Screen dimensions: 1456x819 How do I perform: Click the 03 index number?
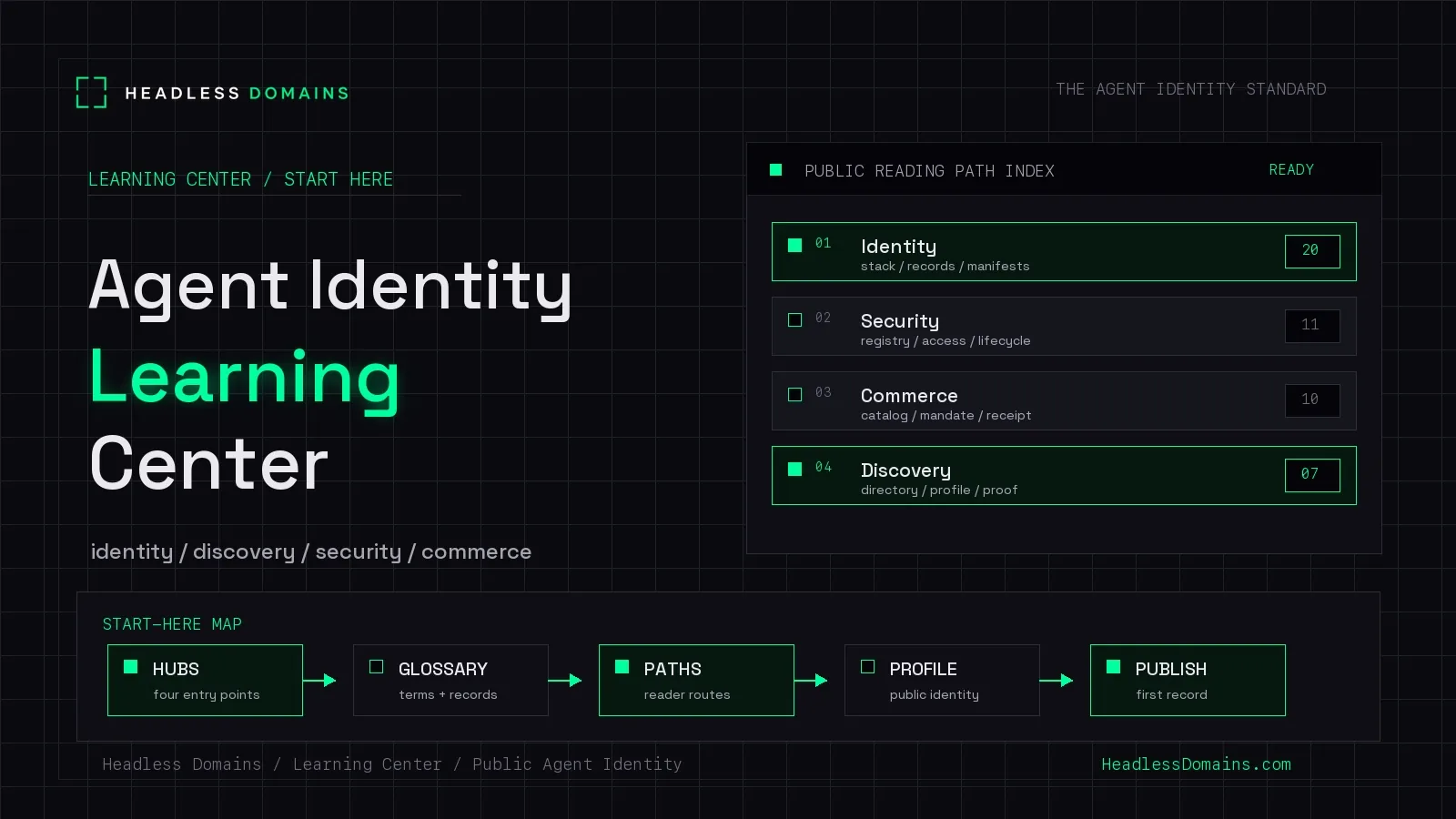[823, 392]
